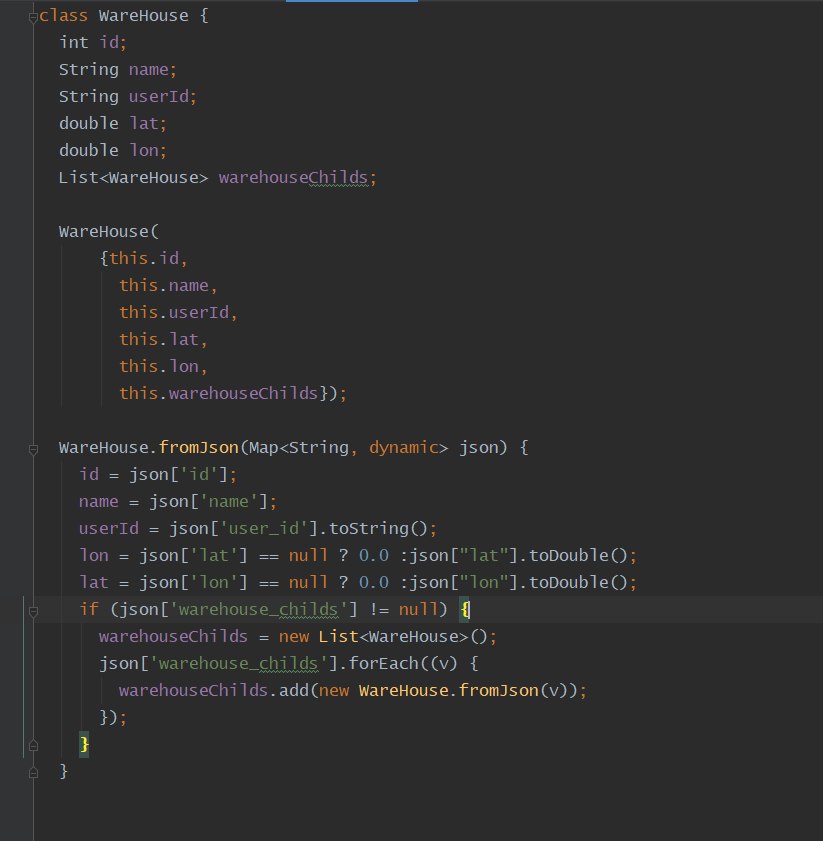Click the 'String name;' field declaration

point(117,70)
